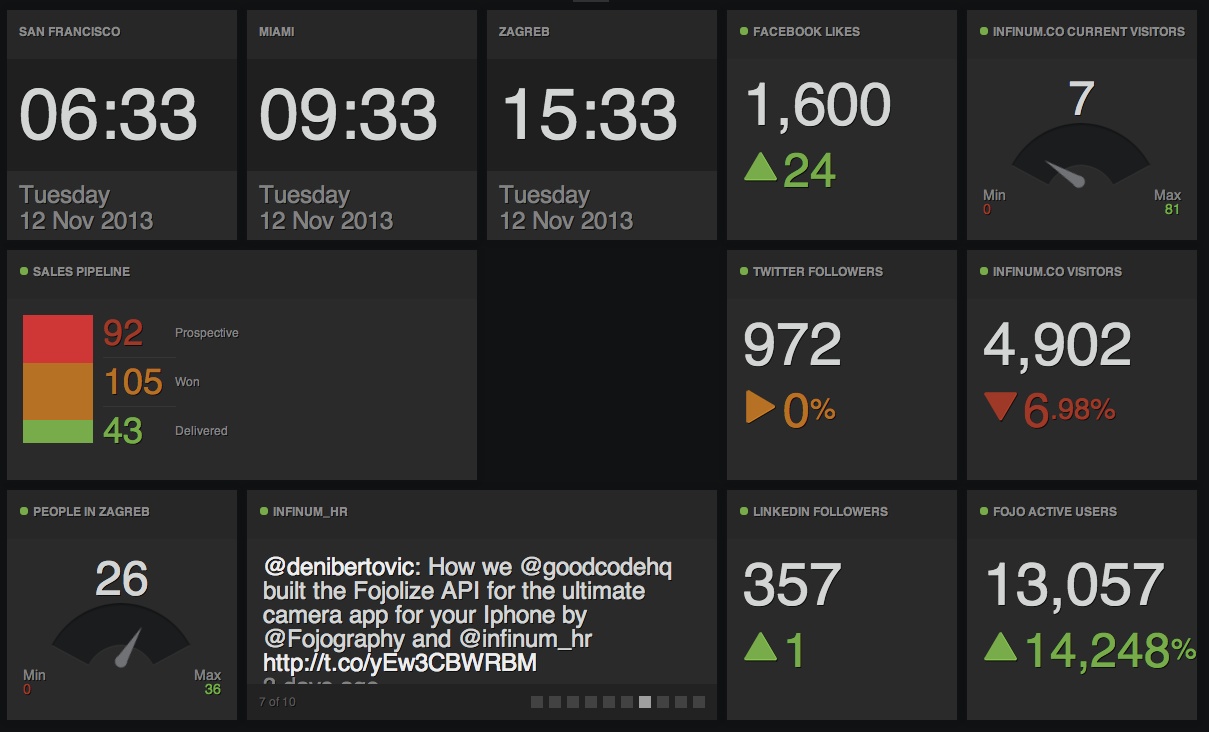The image size is (1209, 732).
Task: Select the red Prospective bar in Sales Pipeline
Action: [58, 338]
